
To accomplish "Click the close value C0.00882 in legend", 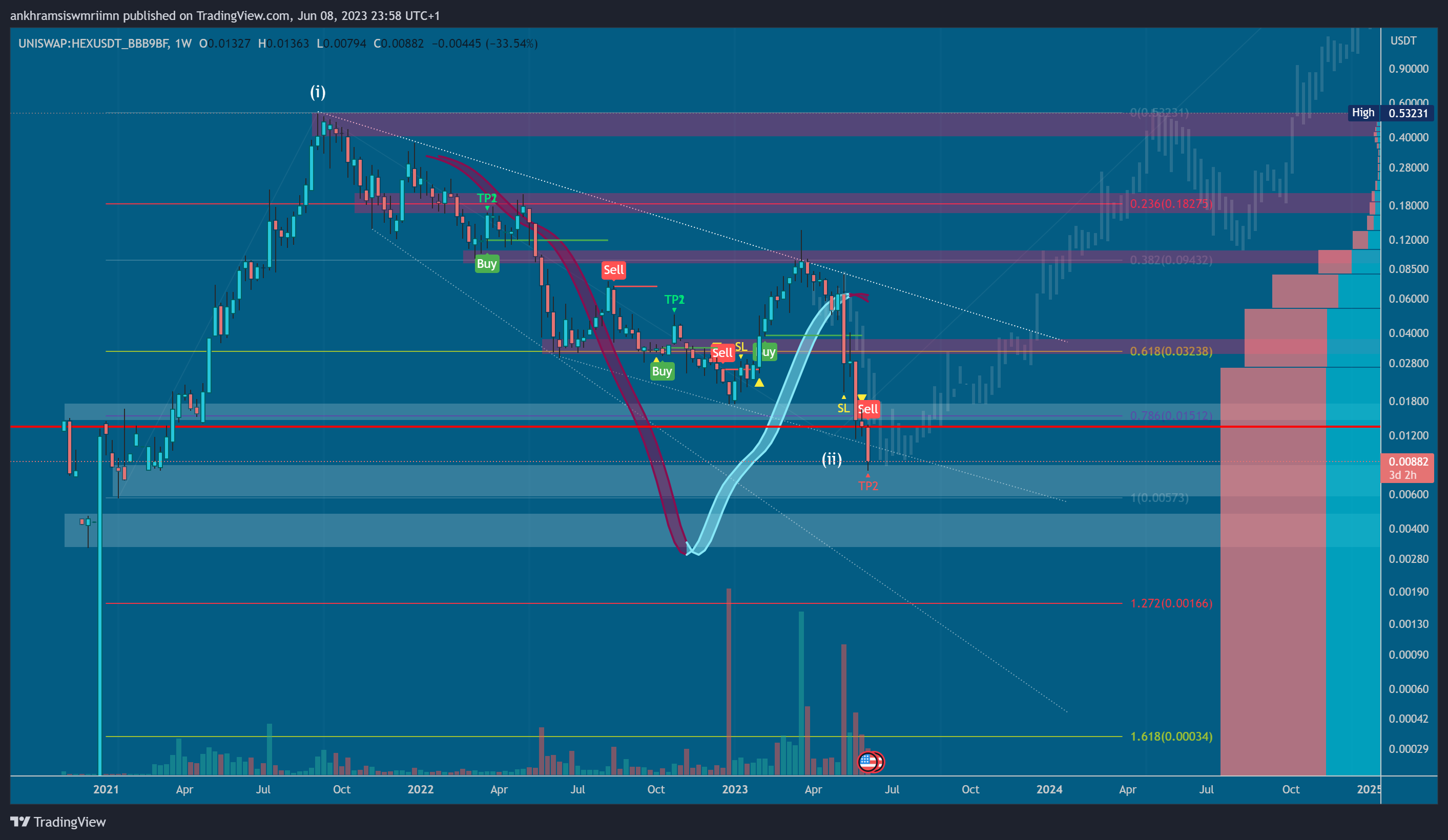I will (x=398, y=44).
